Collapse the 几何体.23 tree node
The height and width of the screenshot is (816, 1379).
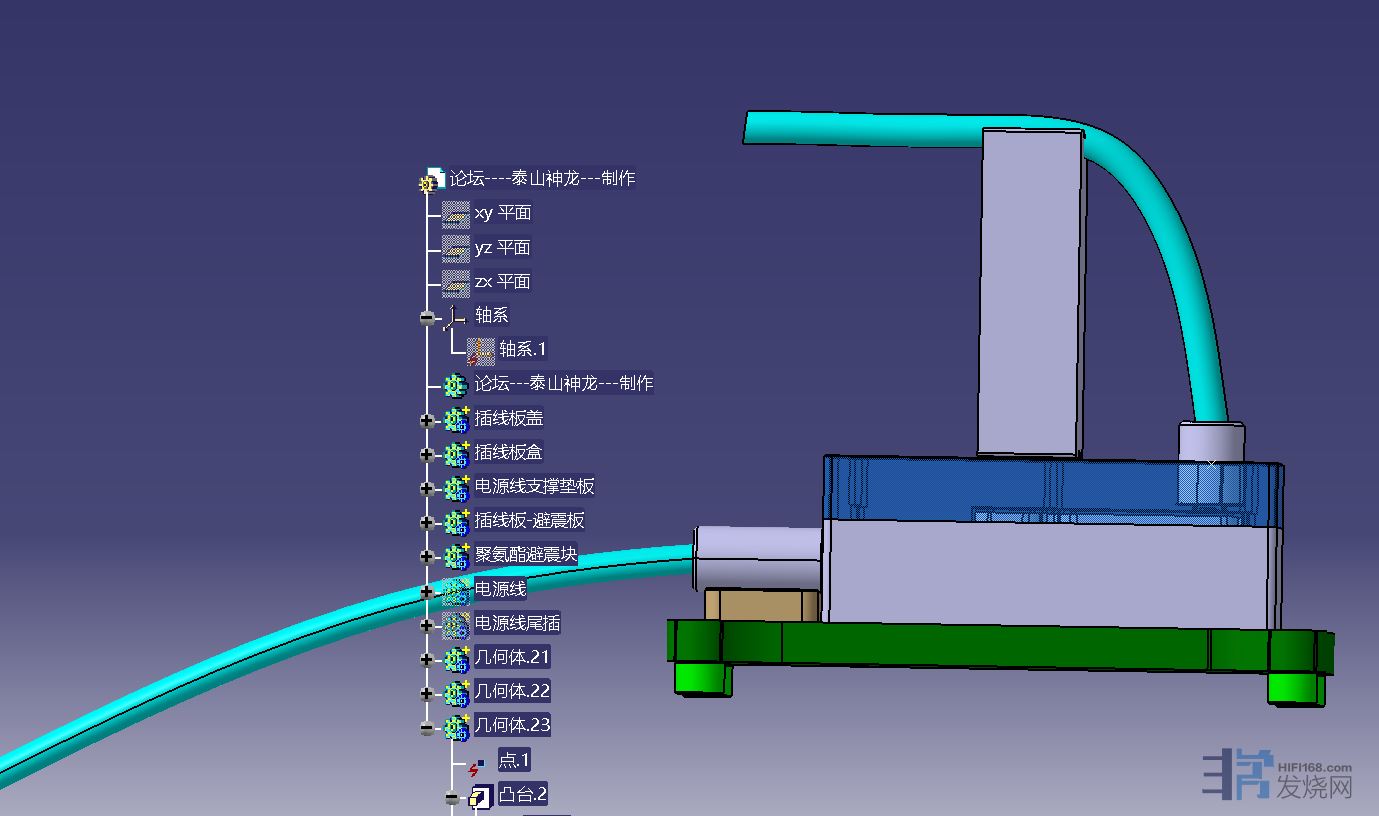point(427,728)
